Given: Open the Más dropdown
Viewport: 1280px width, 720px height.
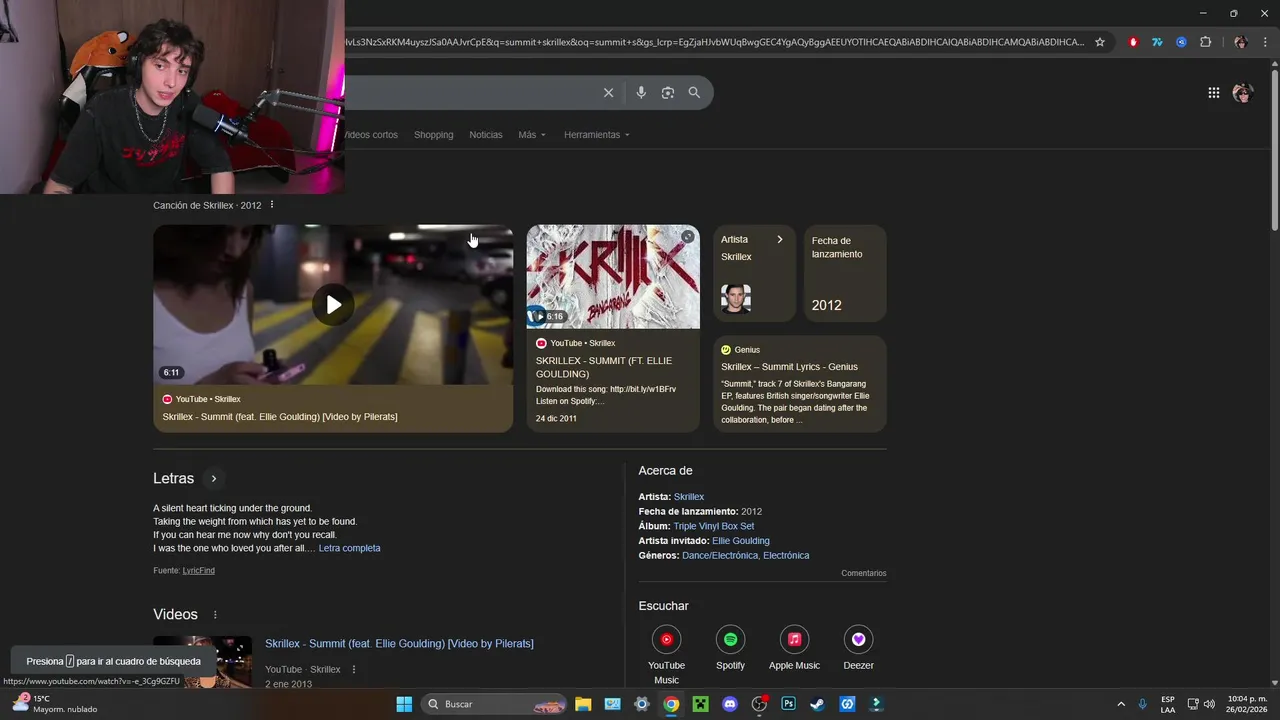Looking at the screenshot, I should pos(532,135).
